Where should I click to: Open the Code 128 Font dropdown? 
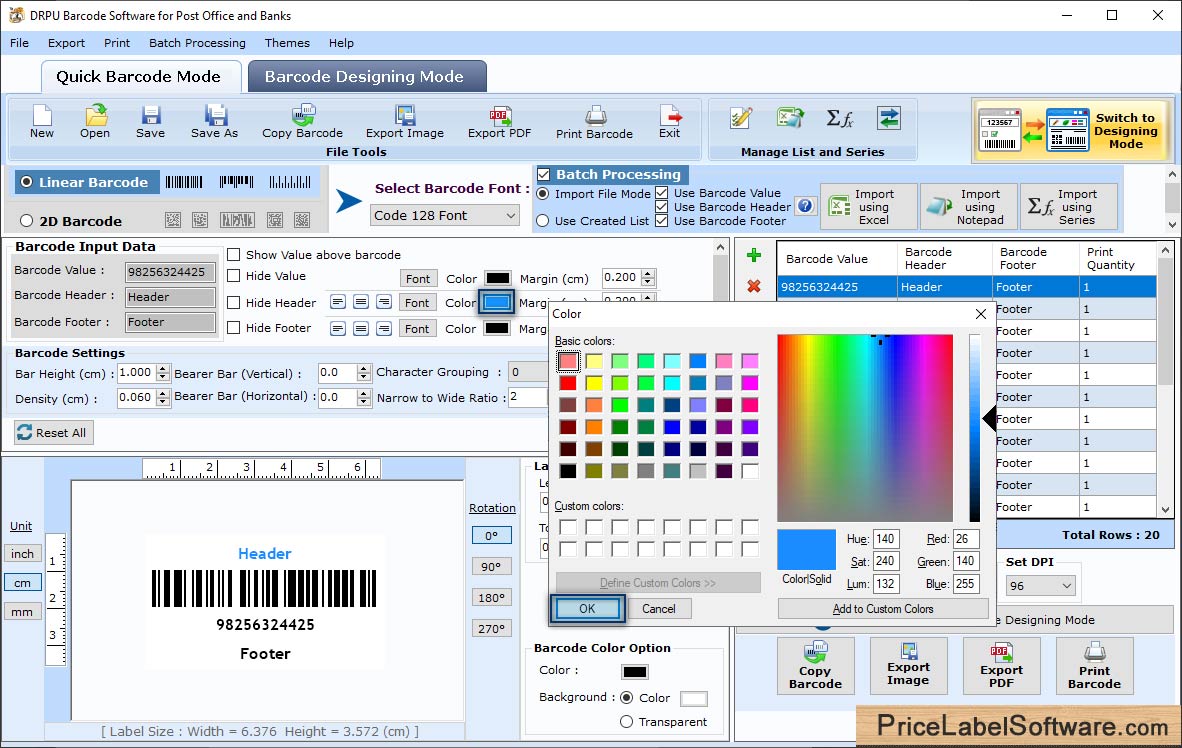coord(445,215)
